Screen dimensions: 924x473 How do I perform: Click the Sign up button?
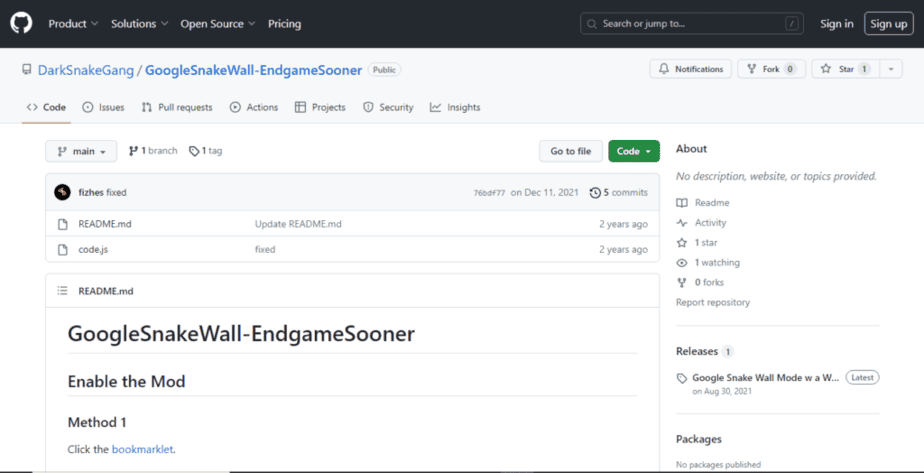click(x=889, y=24)
